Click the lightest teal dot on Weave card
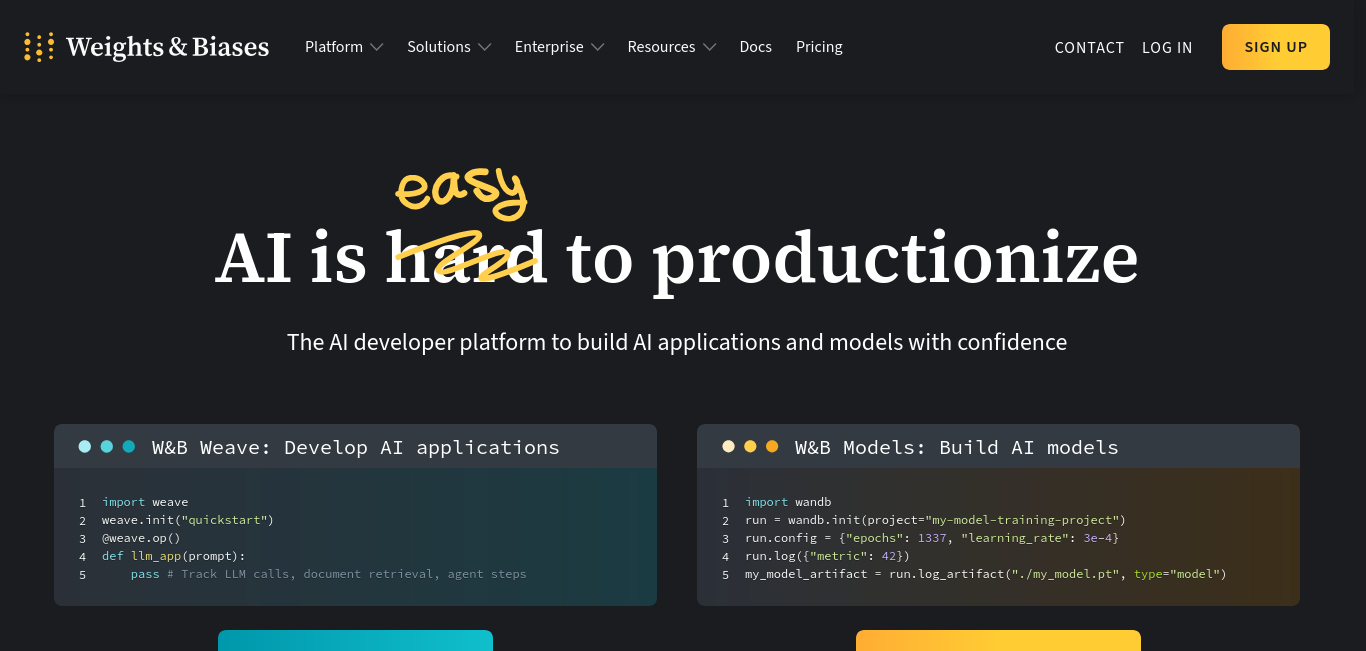Image resolution: width=1366 pixels, height=651 pixels. point(85,447)
